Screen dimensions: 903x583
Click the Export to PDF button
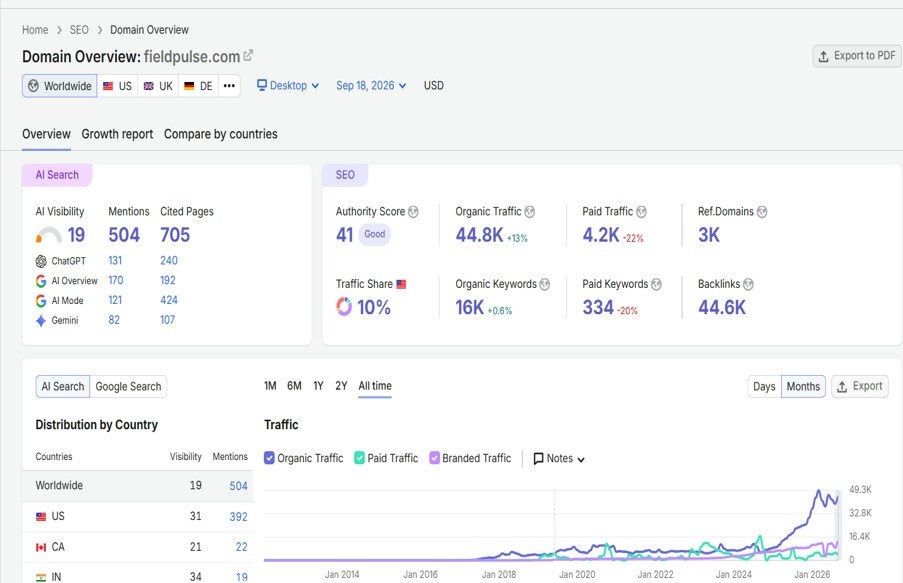tap(858, 56)
